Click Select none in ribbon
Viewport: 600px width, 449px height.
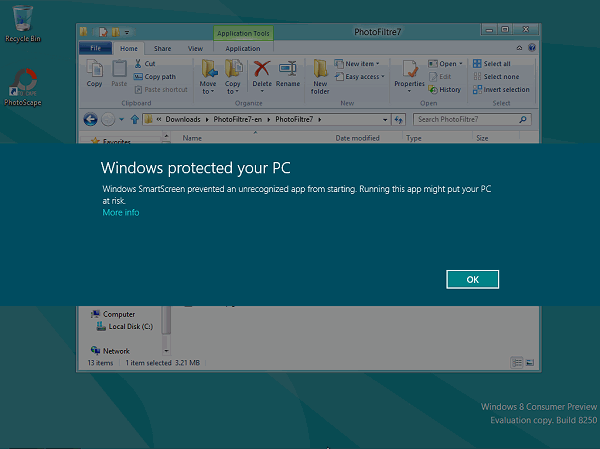click(496, 77)
